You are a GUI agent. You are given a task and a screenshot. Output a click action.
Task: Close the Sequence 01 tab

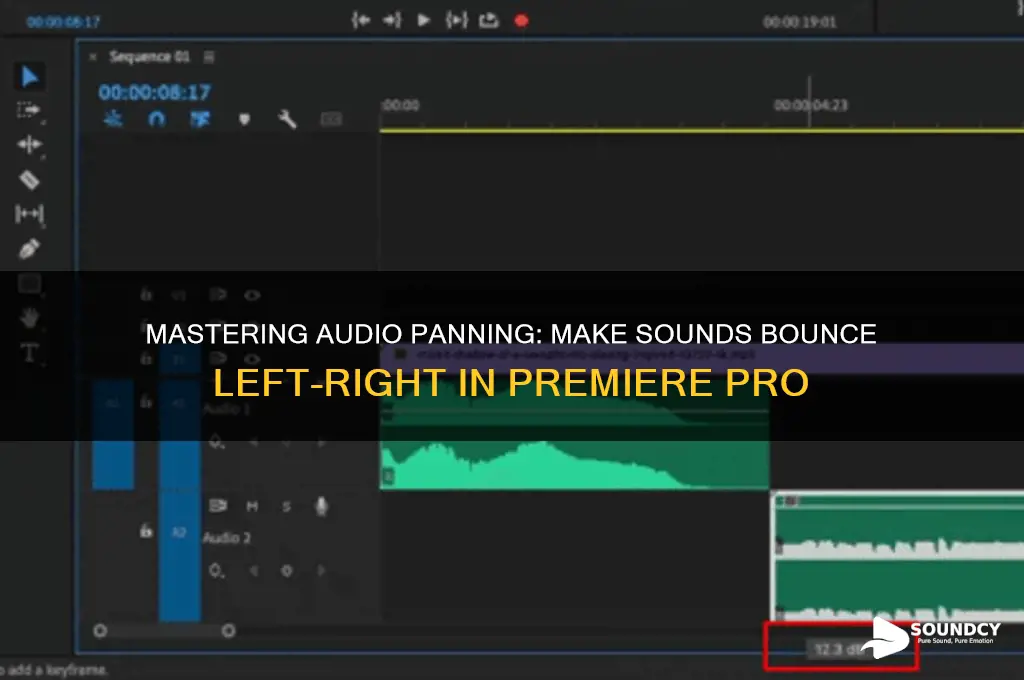tap(93, 57)
